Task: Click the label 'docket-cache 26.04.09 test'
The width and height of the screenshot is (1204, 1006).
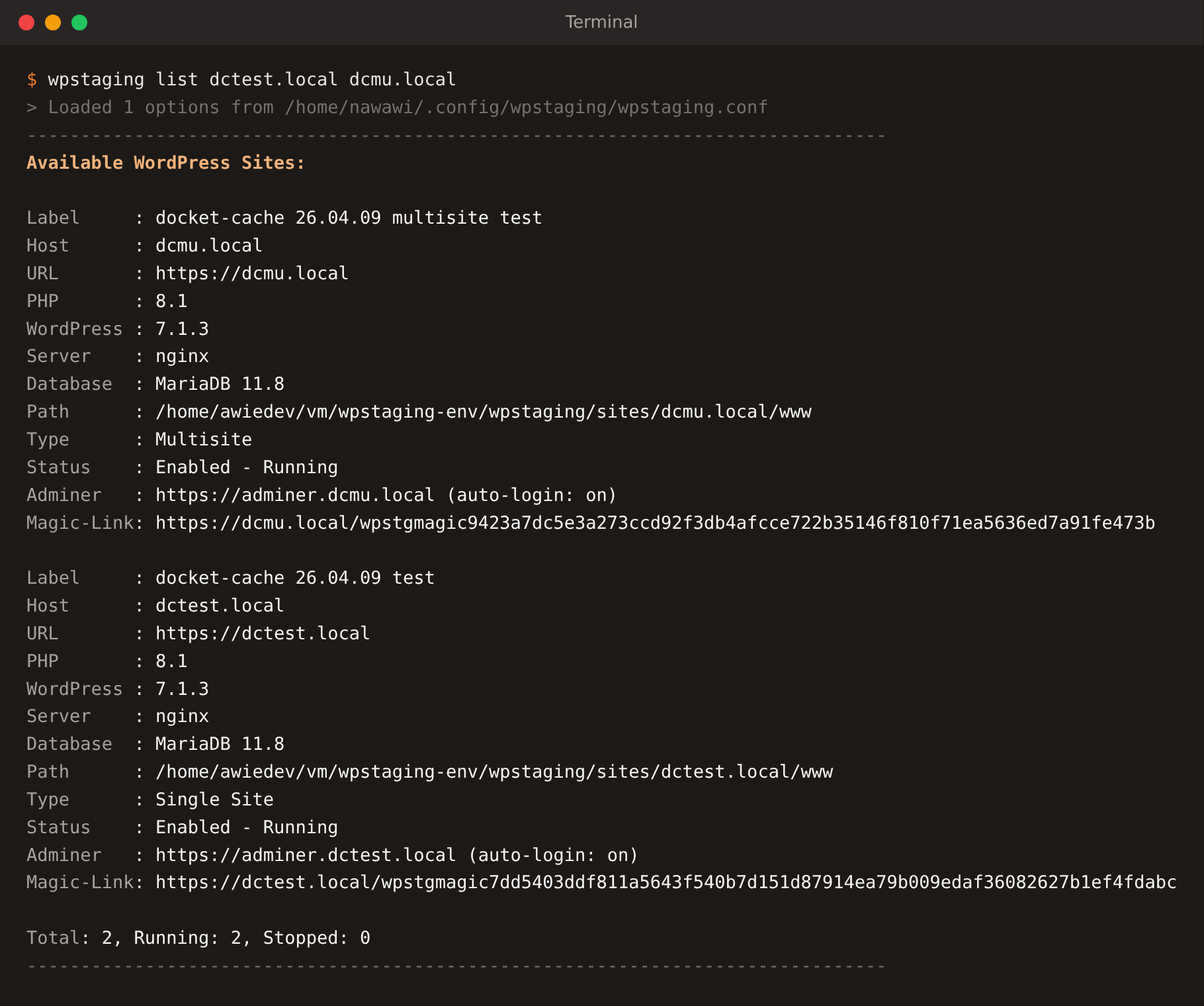Action: tap(295, 578)
